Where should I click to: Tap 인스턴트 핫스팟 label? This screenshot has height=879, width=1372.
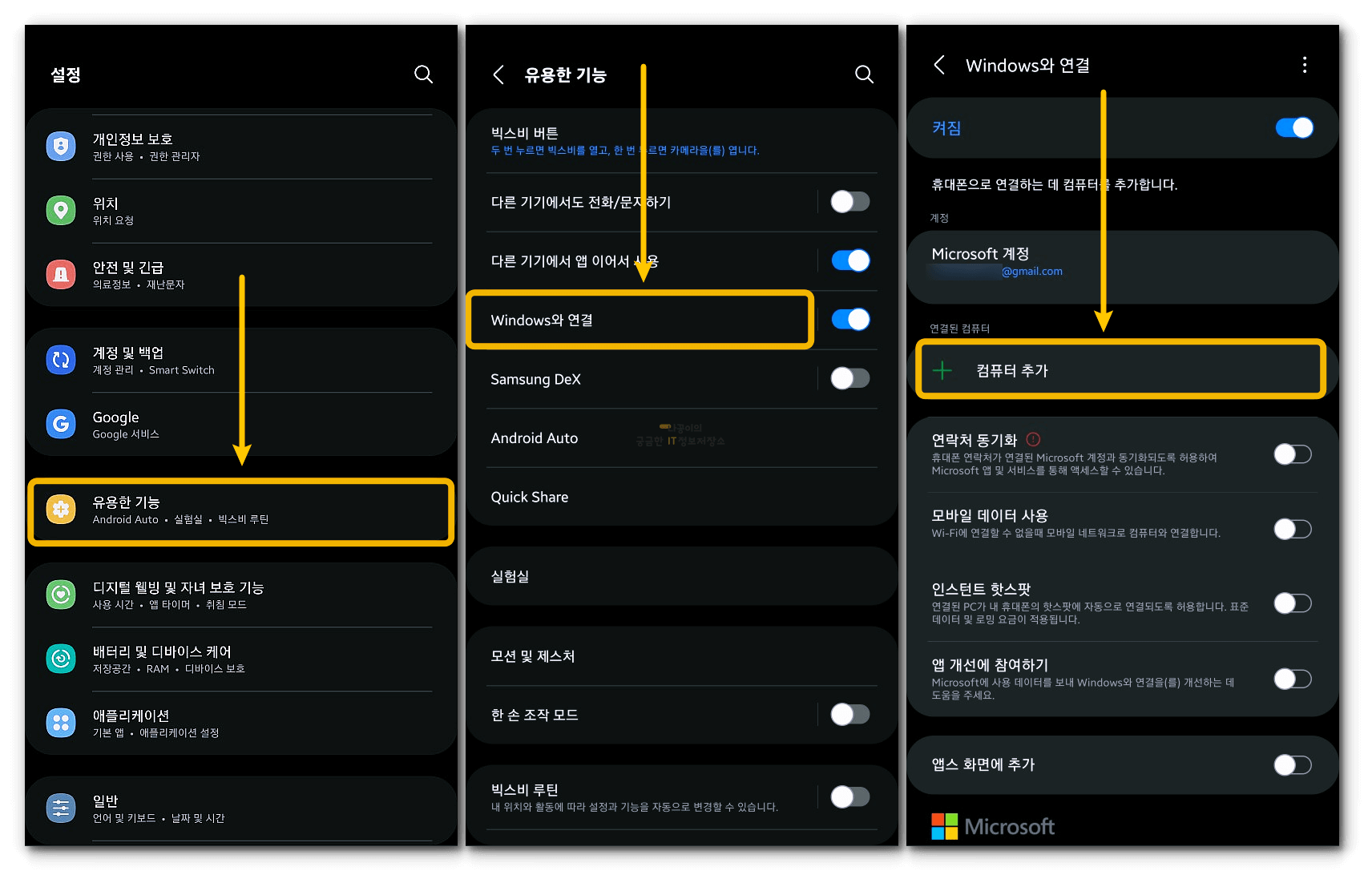tap(981, 589)
